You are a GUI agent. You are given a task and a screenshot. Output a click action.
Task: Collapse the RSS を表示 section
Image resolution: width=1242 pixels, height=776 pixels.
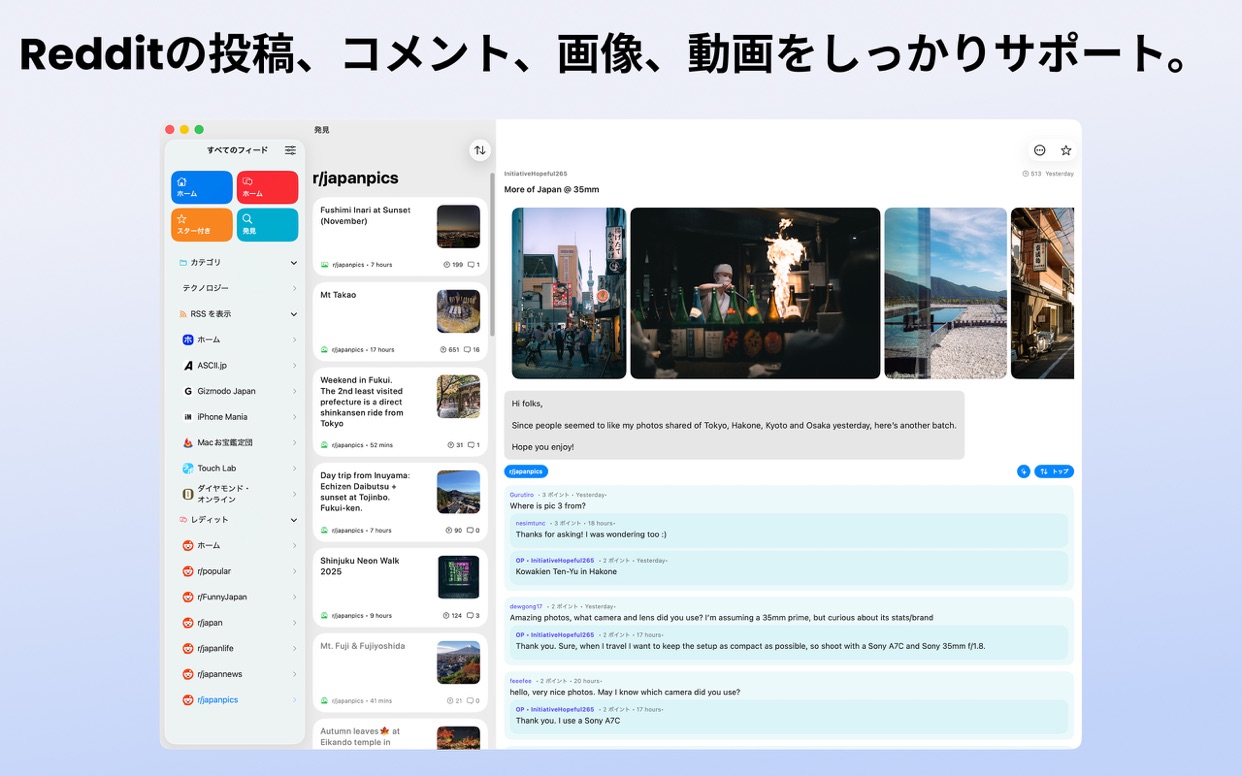pos(293,313)
